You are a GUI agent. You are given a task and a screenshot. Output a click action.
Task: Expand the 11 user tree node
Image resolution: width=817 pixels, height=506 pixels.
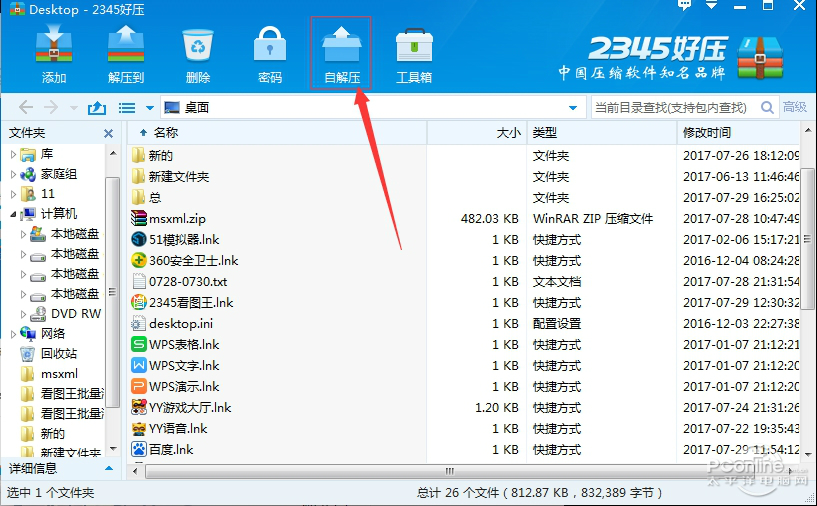[x=14, y=194]
